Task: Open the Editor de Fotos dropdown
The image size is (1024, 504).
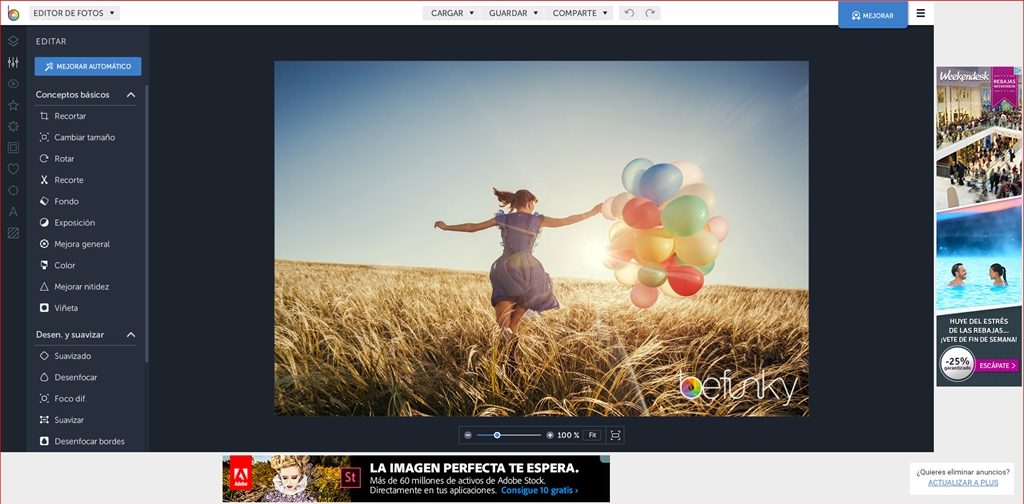Action: point(74,13)
